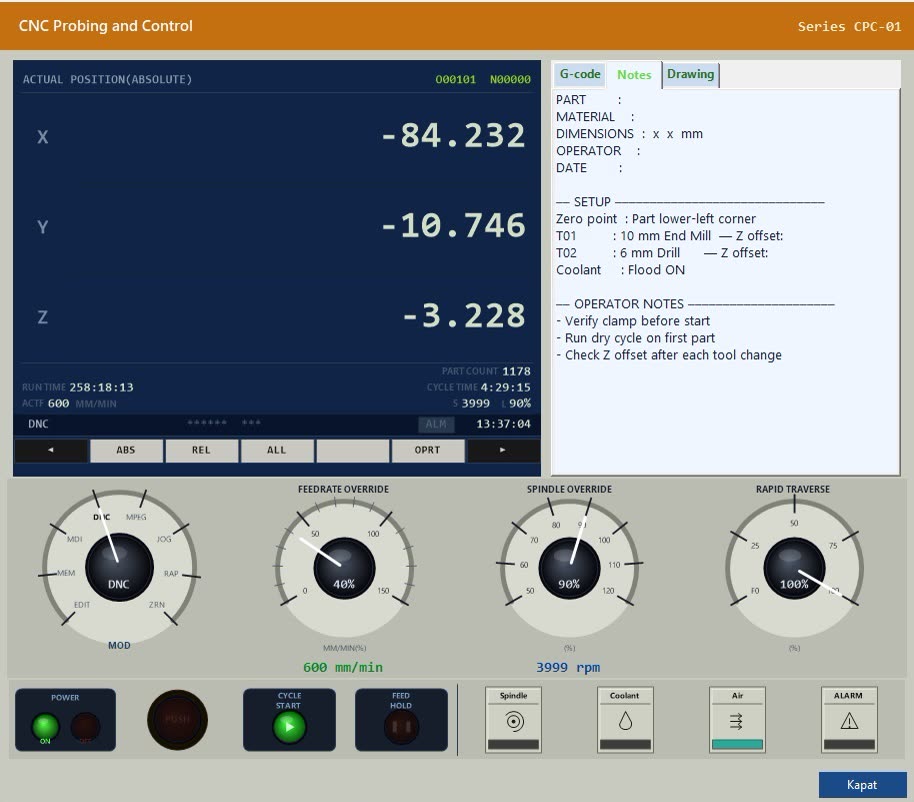Screen dimensions: 914x802
Task: Start the cycle with green play button
Action: pyautogui.click(x=289, y=727)
